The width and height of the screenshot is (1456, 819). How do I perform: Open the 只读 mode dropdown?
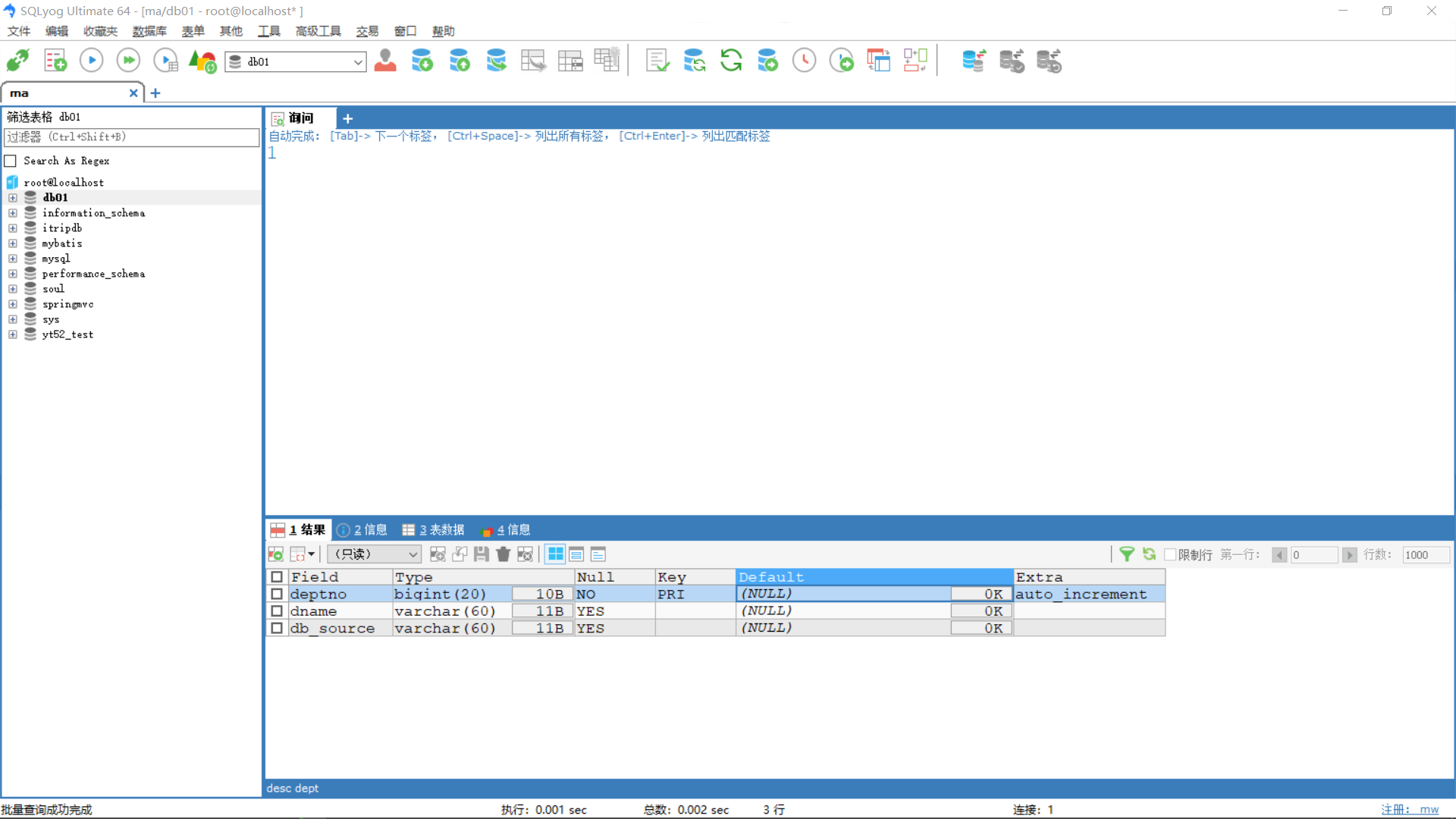(374, 554)
